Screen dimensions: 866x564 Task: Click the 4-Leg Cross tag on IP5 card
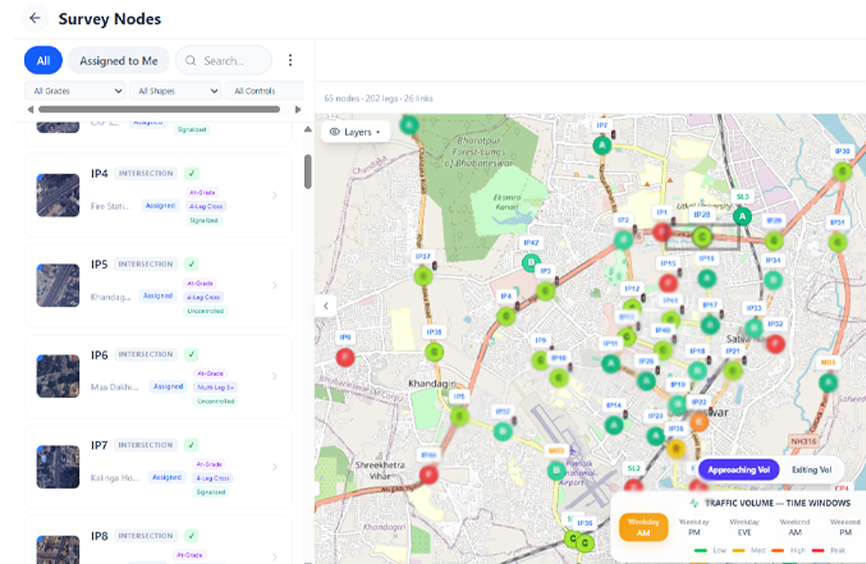pyautogui.click(x=203, y=297)
